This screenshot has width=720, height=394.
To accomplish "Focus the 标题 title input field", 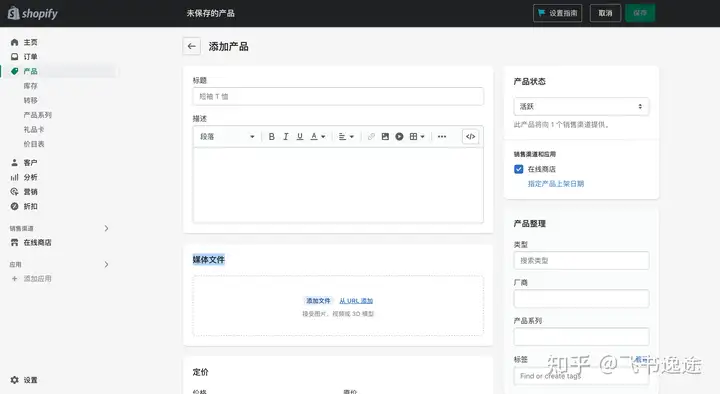I will (x=338, y=96).
